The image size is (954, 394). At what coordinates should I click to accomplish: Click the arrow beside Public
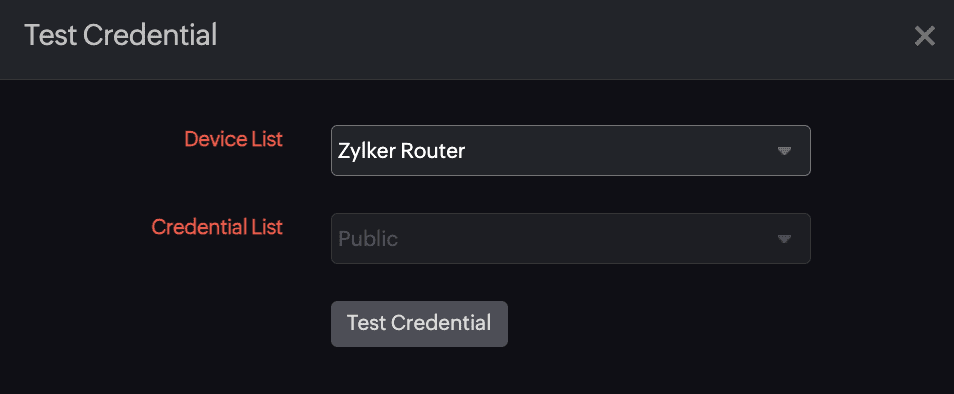tap(784, 239)
